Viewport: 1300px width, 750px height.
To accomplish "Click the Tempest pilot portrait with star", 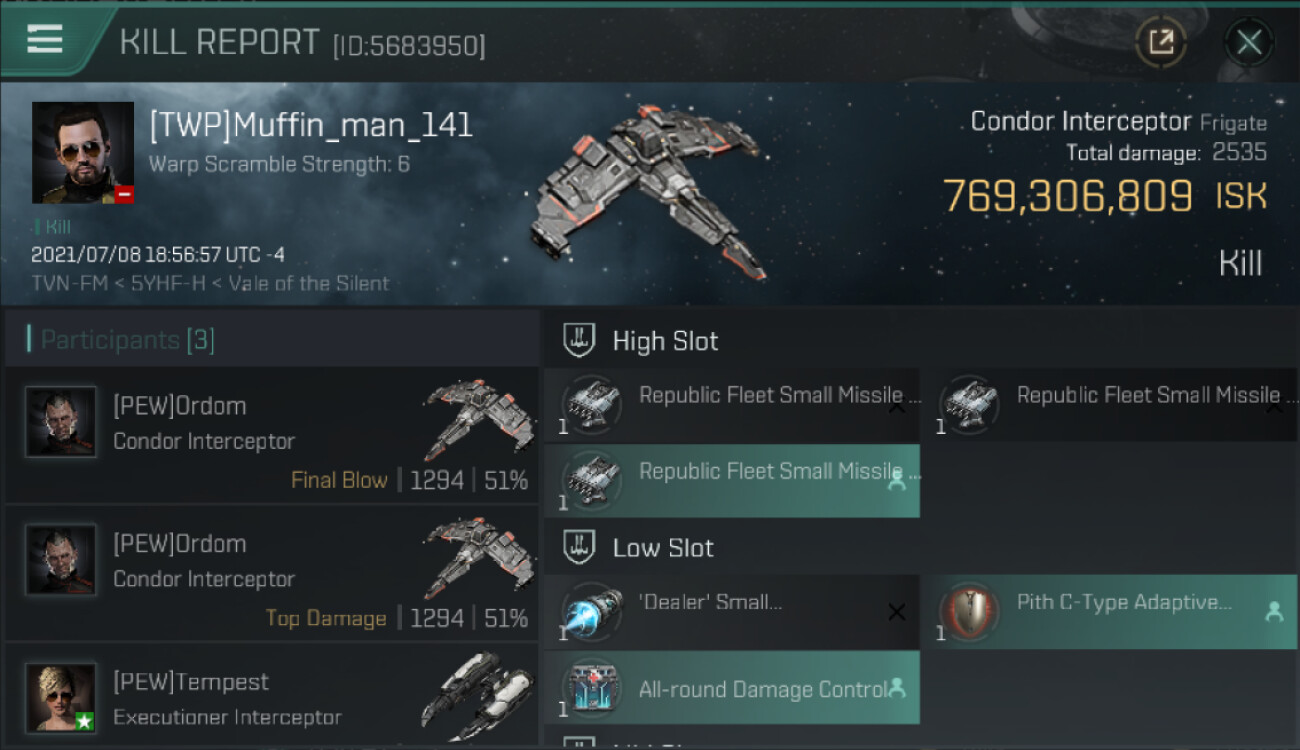I will pyautogui.click(x=61, y=697).
